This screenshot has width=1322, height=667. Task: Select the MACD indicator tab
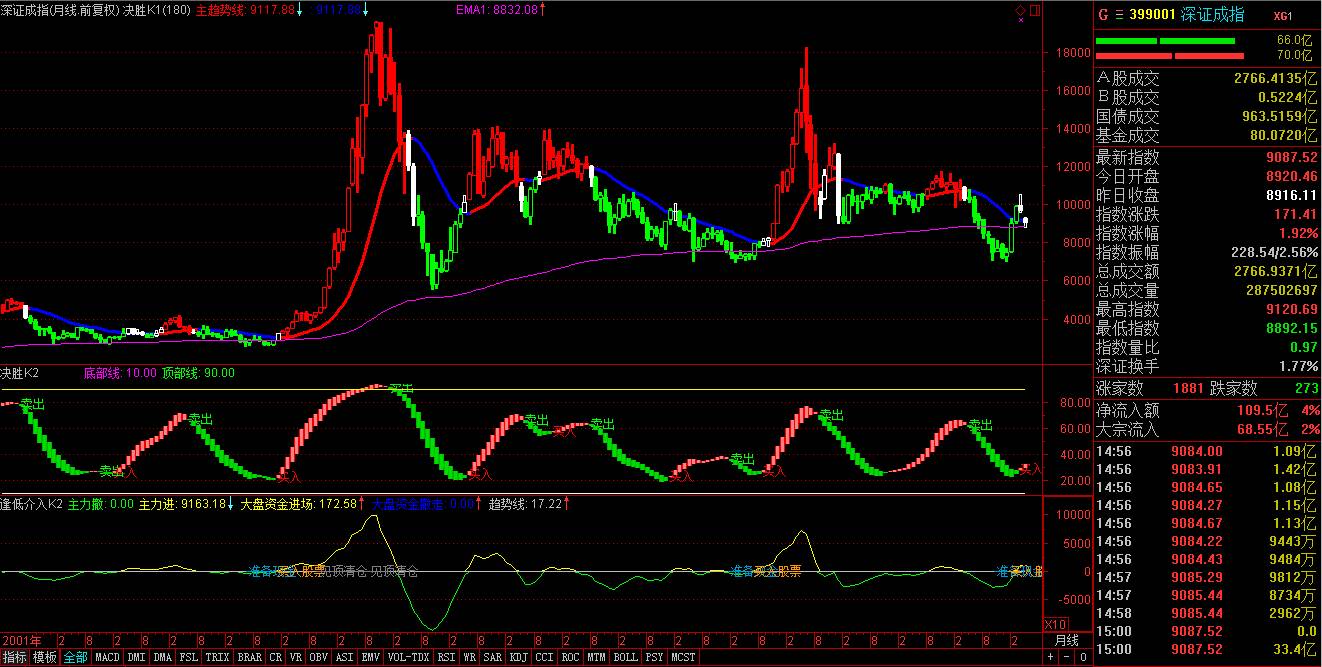pyautogui.click(x=108, y=658)
